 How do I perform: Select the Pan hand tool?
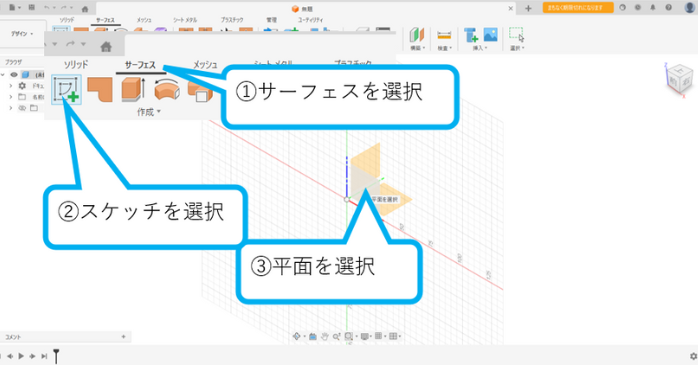(325, 337)
